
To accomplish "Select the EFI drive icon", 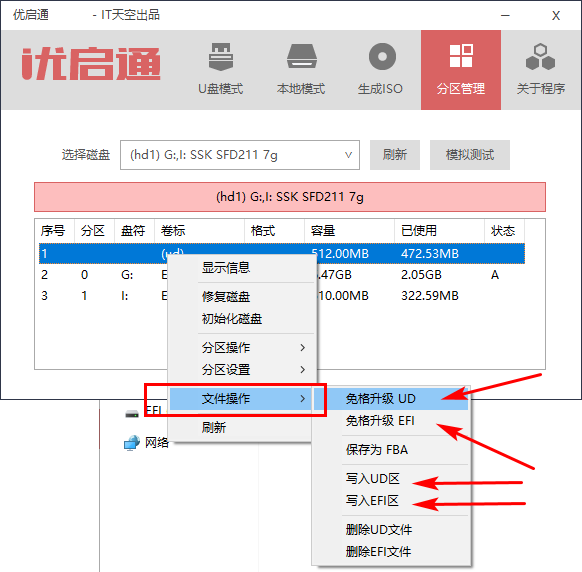I will click(x=132, y=414).
